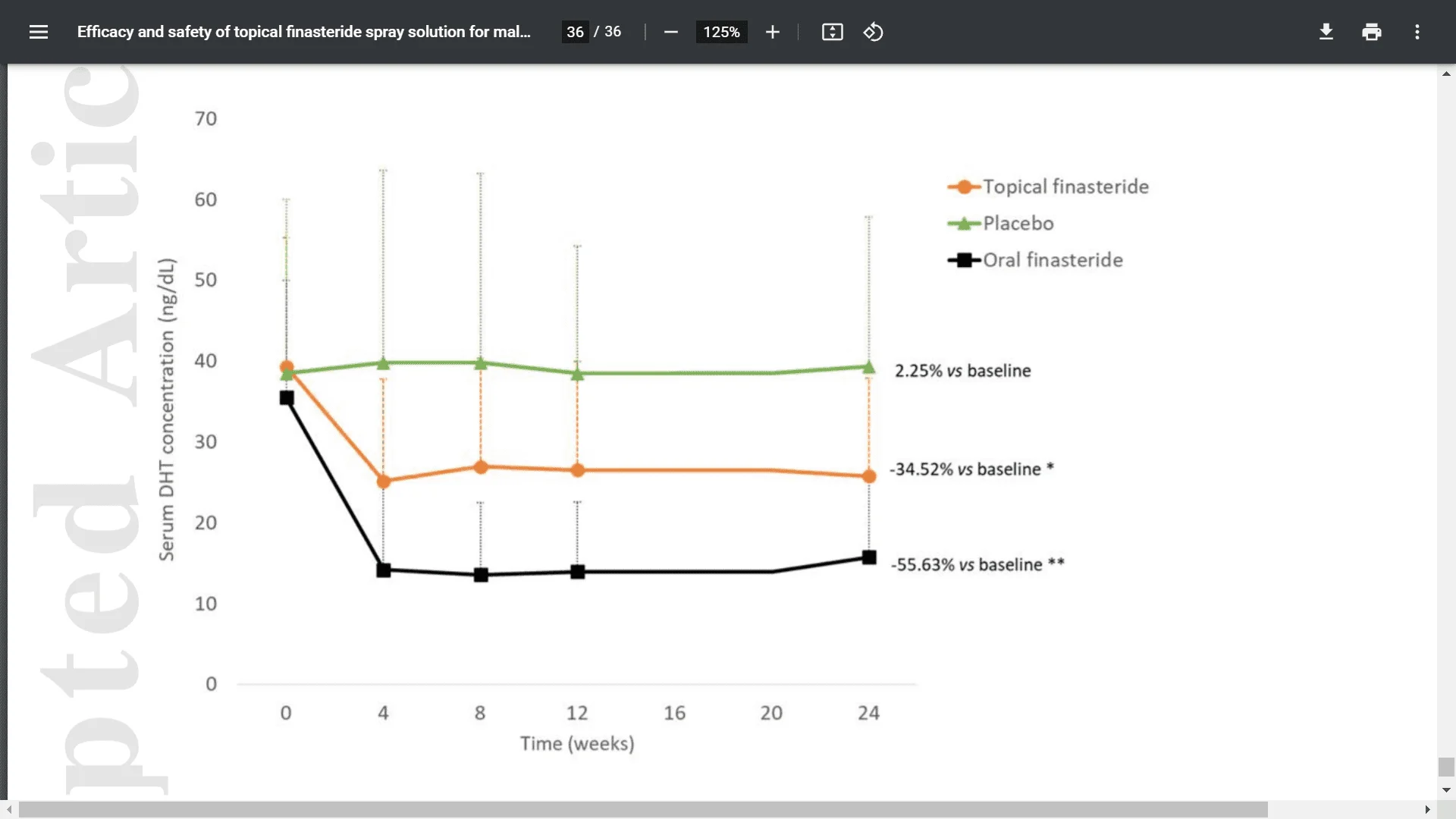The image size is (1456, 819).
Task: Click the '2.25% vs baseline' label
Action: point(962,371)
